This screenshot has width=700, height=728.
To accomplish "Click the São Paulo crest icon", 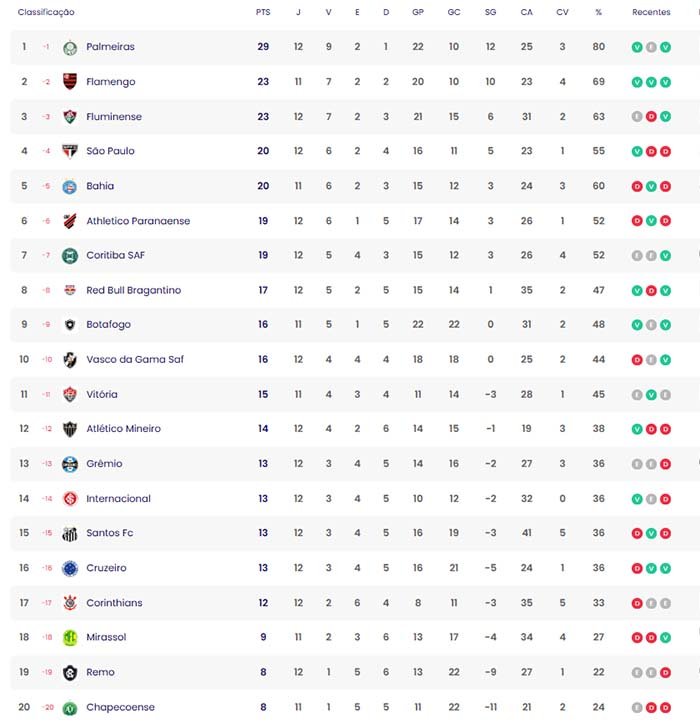I will [x=70, y=151].
